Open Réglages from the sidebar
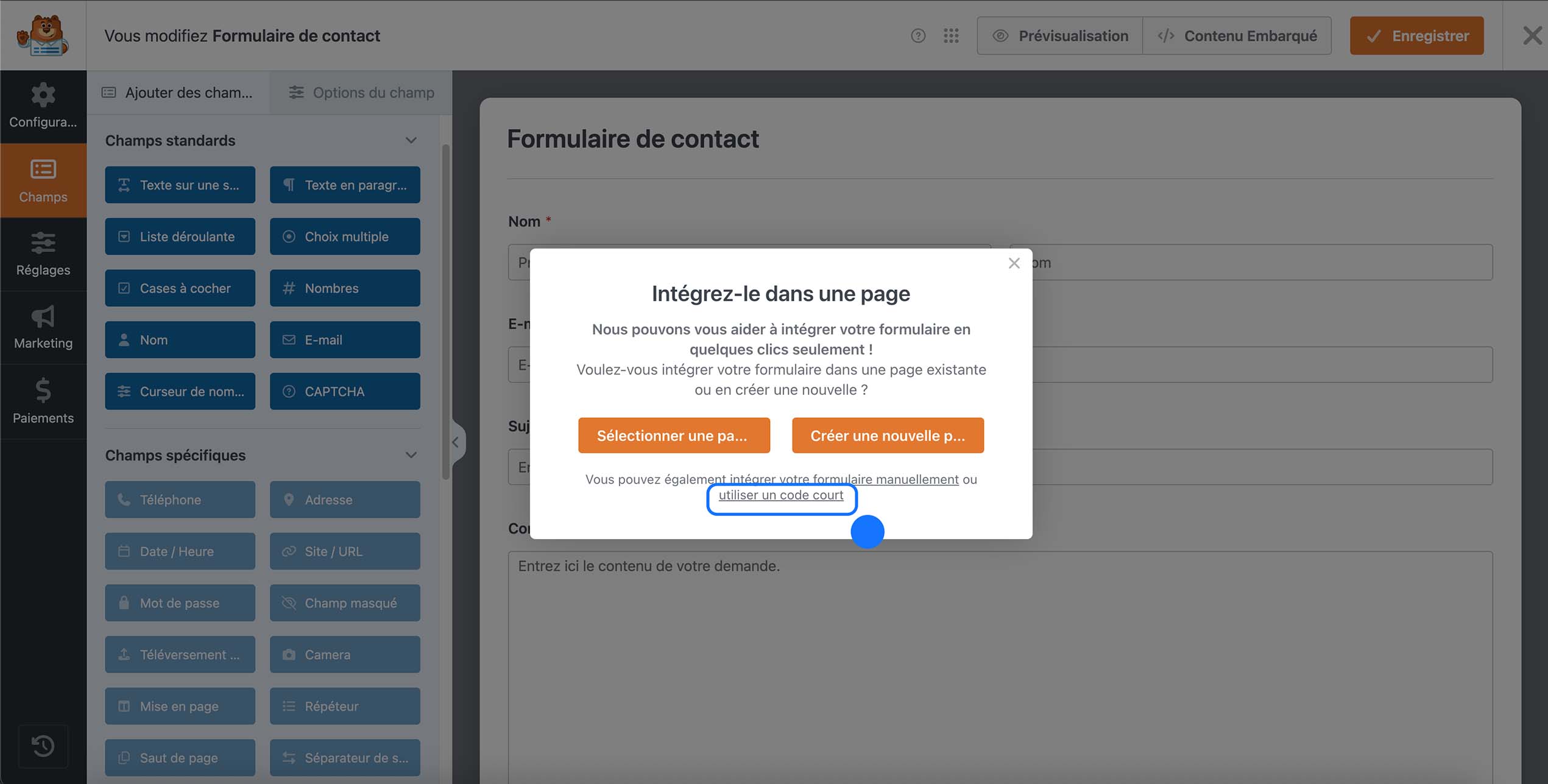 coord(43,255)
